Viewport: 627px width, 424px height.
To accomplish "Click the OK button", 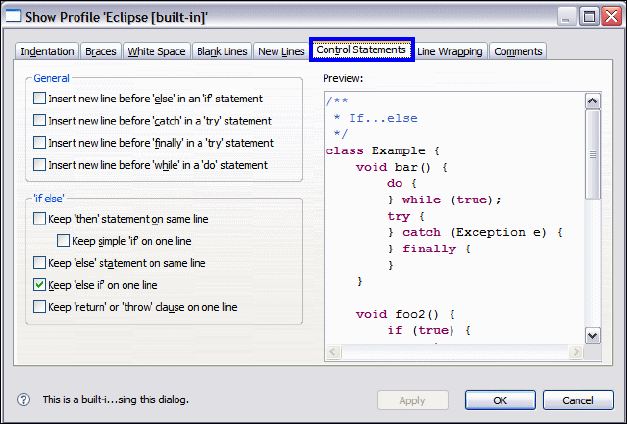I will [500, 400].
